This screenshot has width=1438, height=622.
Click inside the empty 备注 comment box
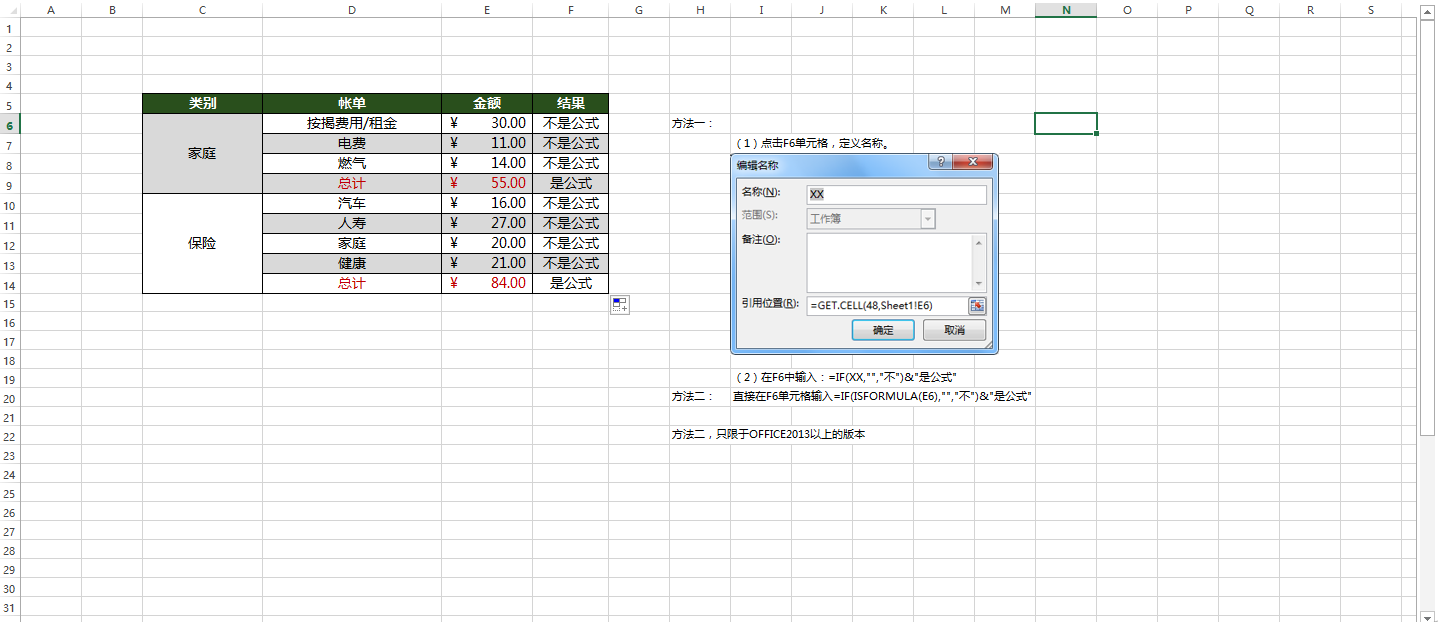tap(890, 260)
